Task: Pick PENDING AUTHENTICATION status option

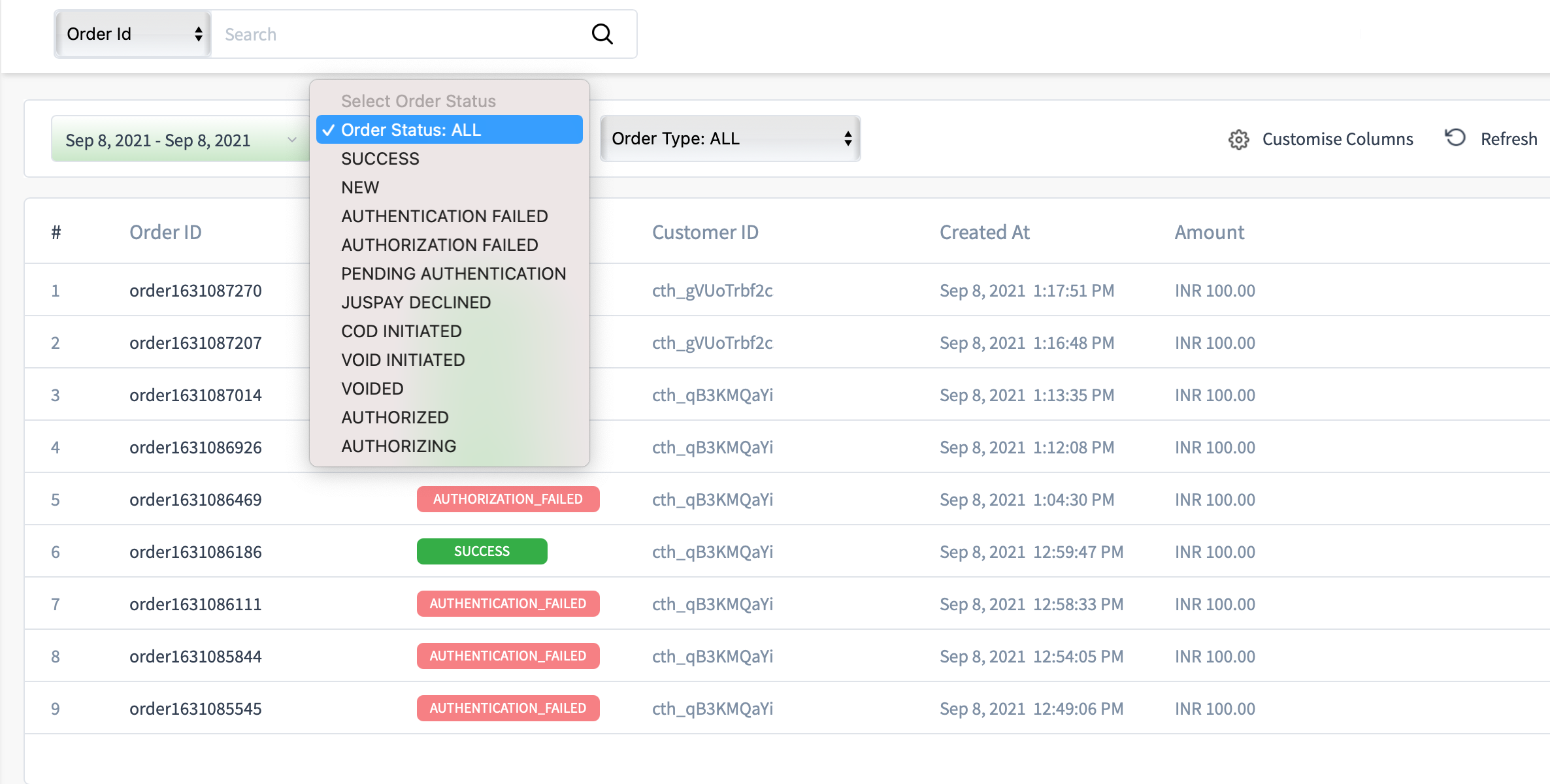Action: (x=450, y=274)
